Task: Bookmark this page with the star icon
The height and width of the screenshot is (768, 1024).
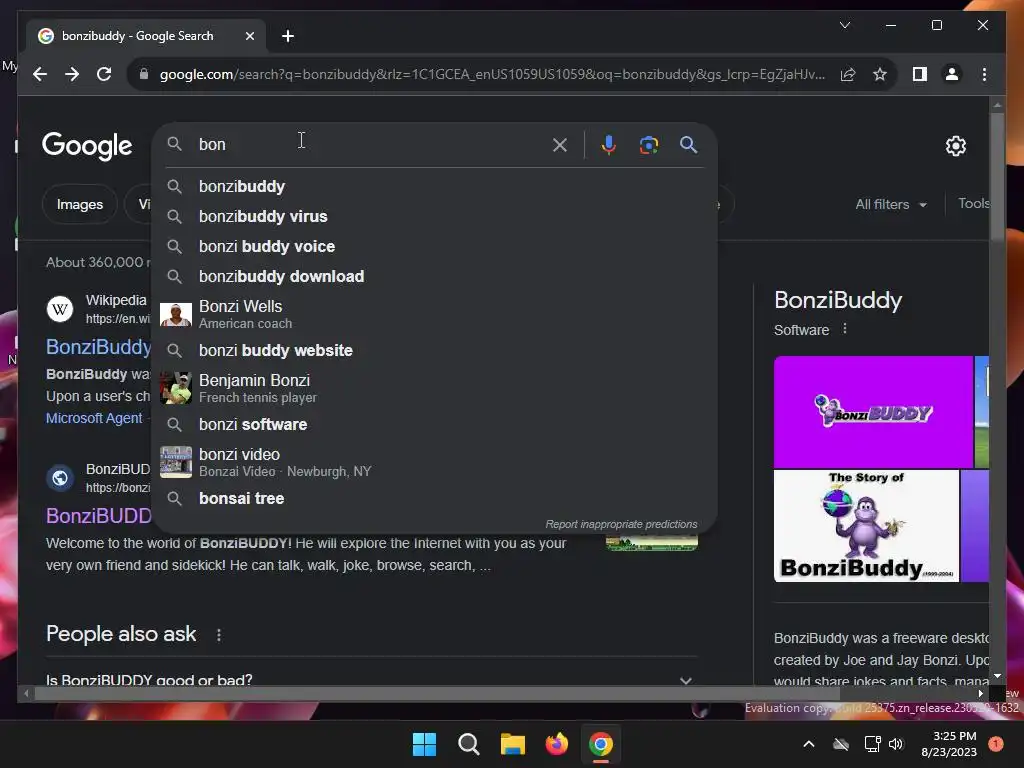Action: [x=880, y=74]
